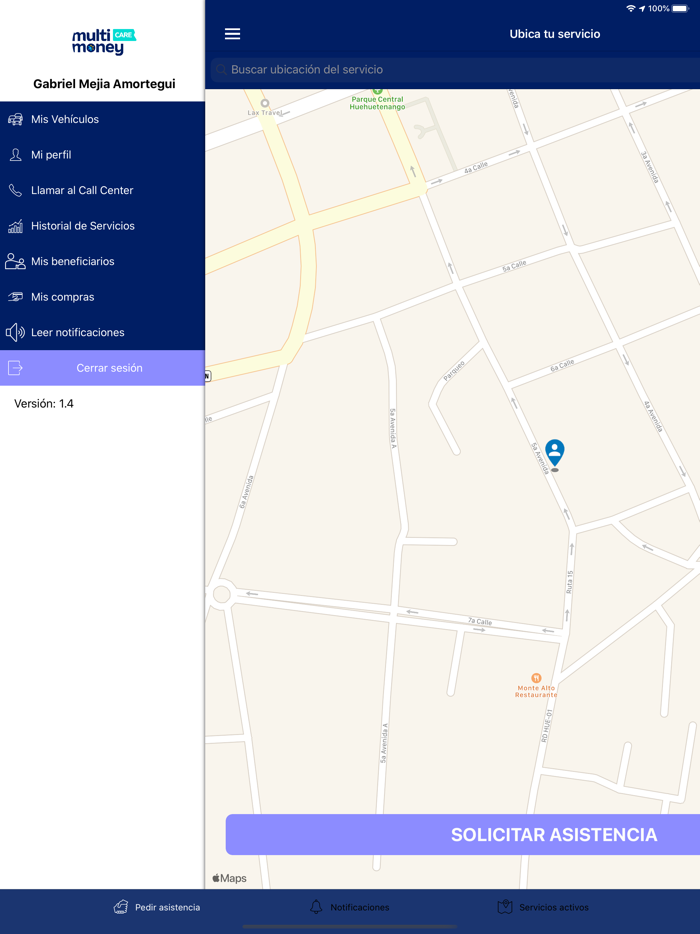Click the Leer notificaciones speaker icon

point(15,332)
